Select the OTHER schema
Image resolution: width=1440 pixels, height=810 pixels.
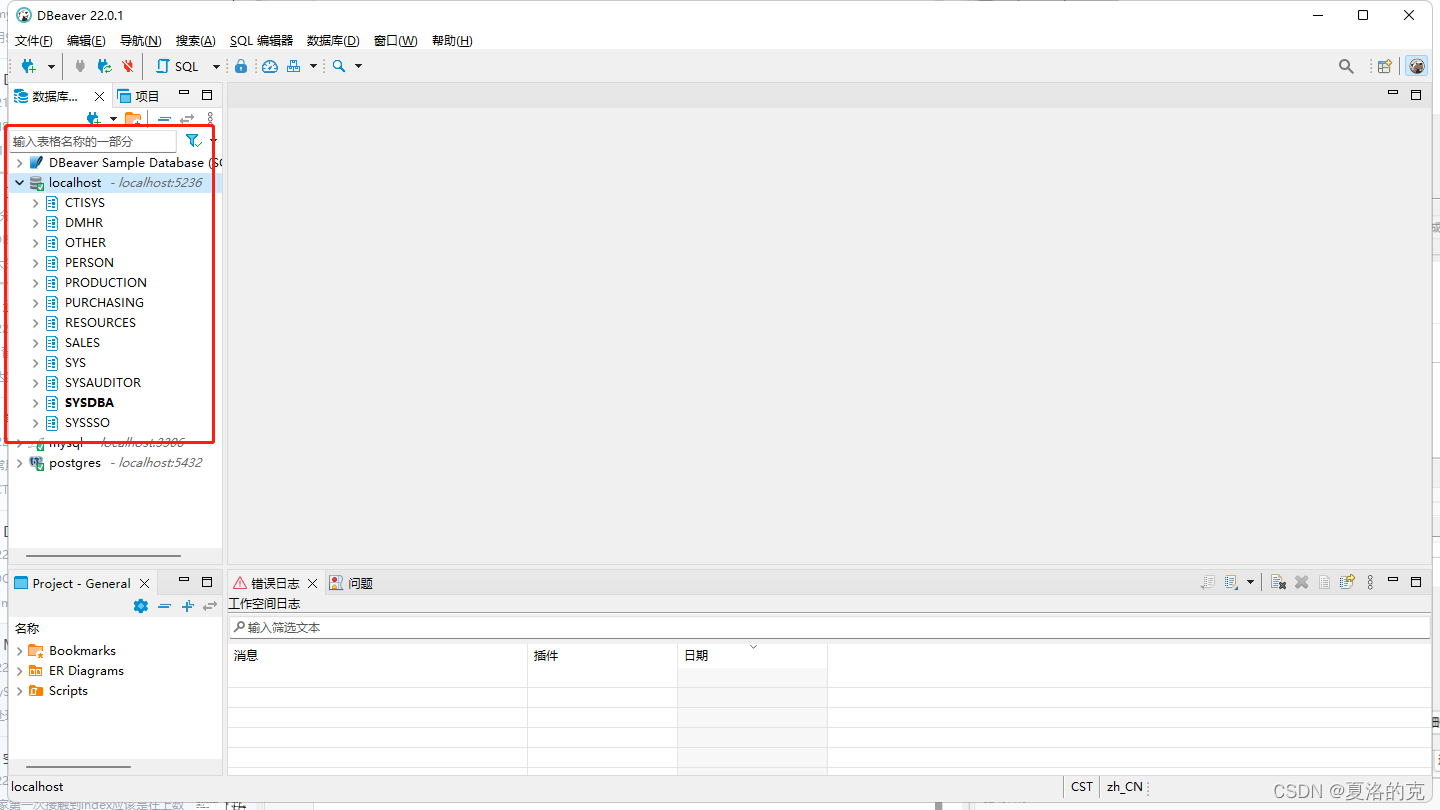[85, 242]
